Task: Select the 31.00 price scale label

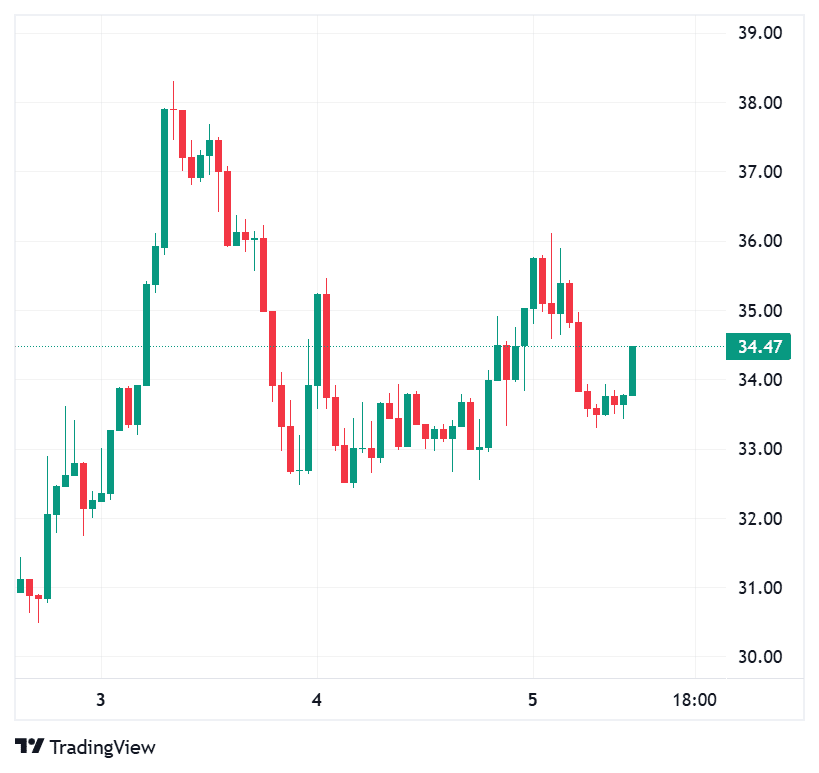Action: click(759, 588)
